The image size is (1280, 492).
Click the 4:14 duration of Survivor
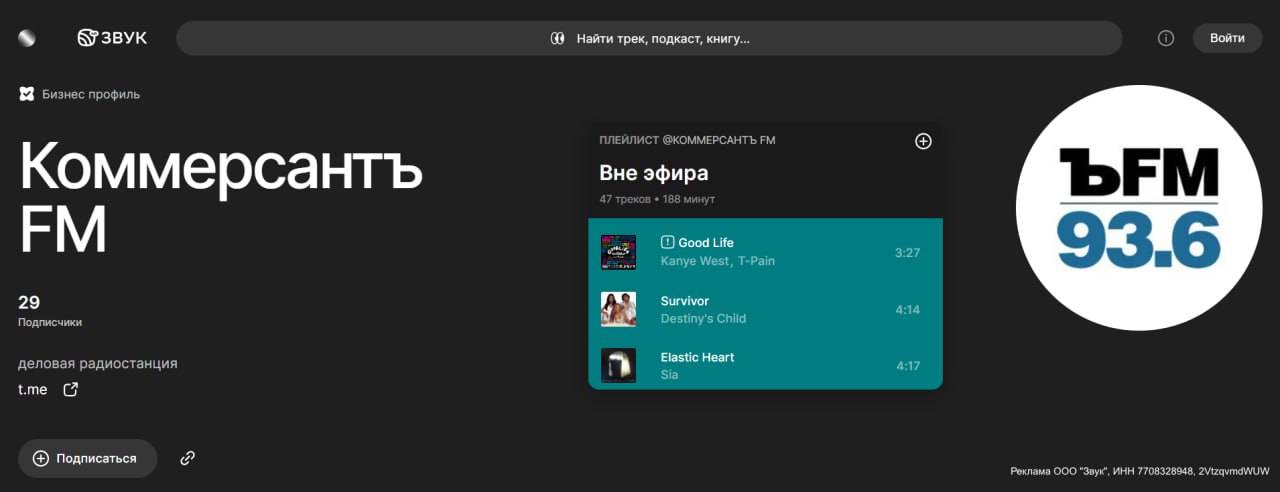tap(907, 310)
